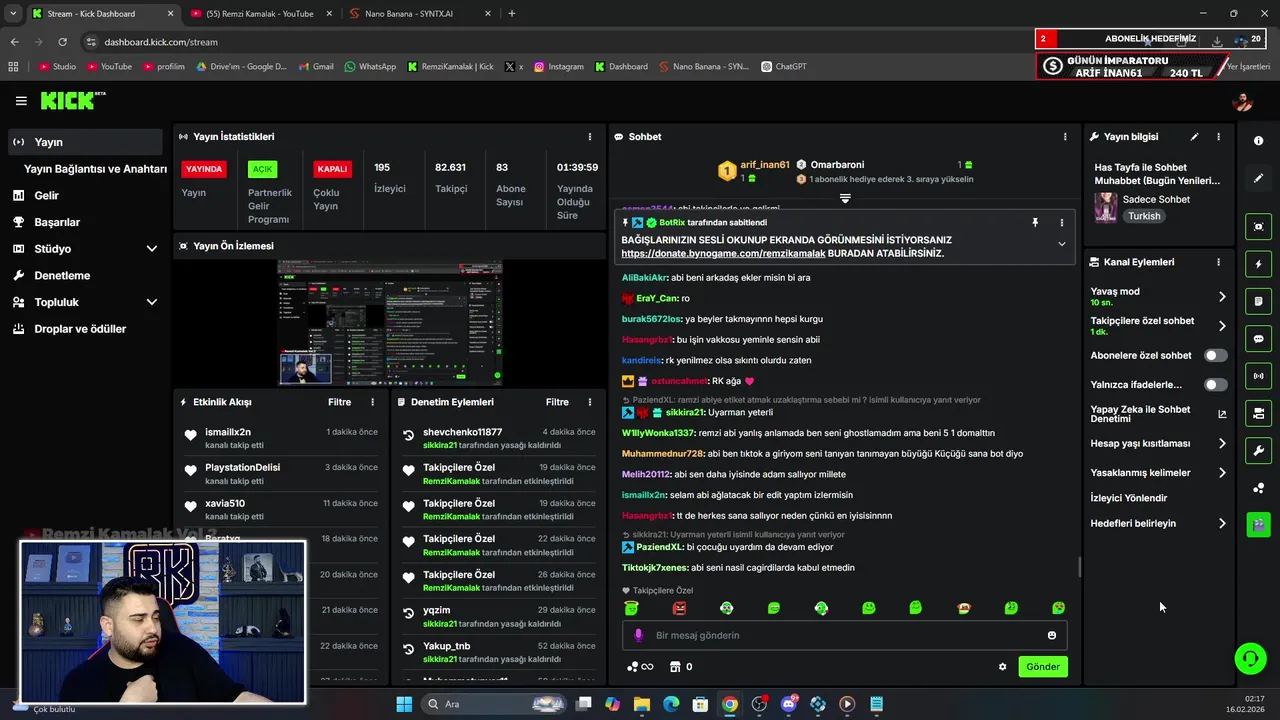Edit stream info with Yayın bilgisi pencil

coord(1194,137)
